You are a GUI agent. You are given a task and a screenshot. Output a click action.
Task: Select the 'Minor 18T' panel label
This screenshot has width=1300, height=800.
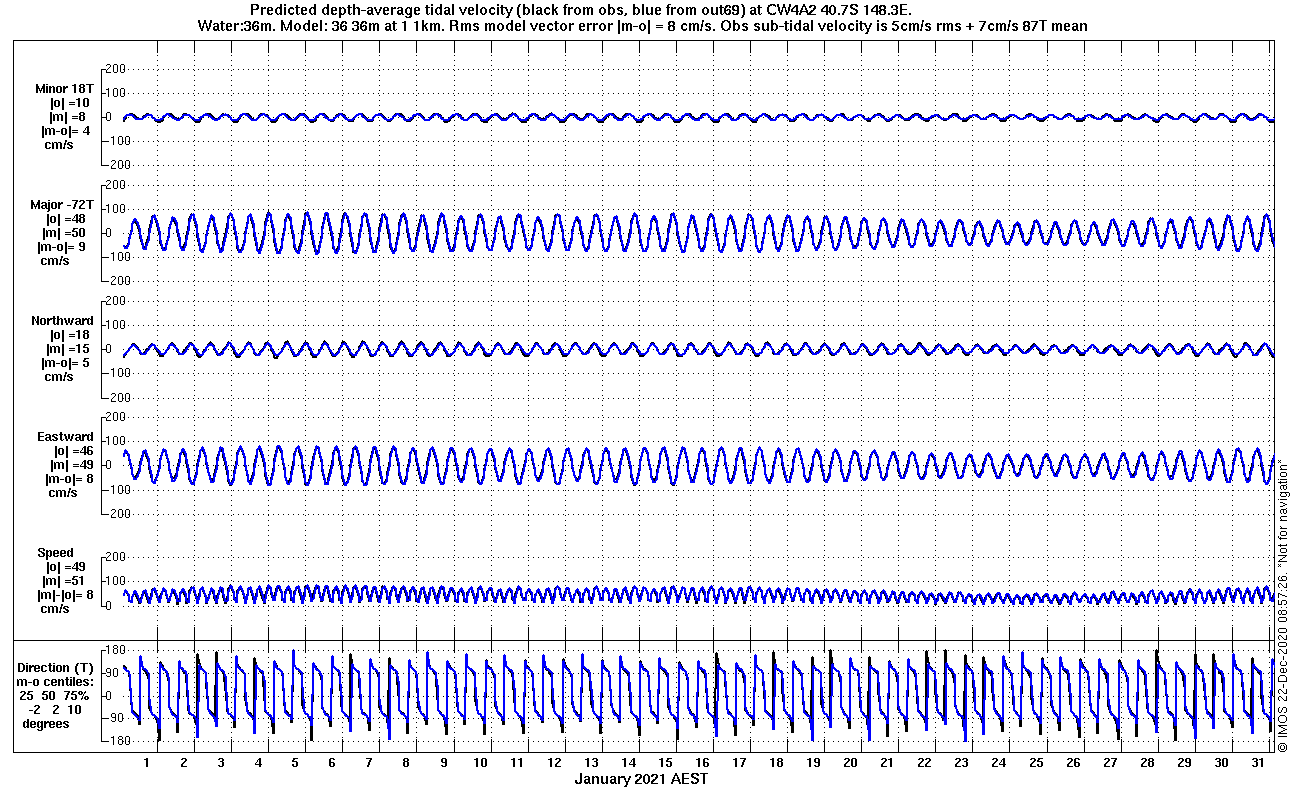[65, 89]
